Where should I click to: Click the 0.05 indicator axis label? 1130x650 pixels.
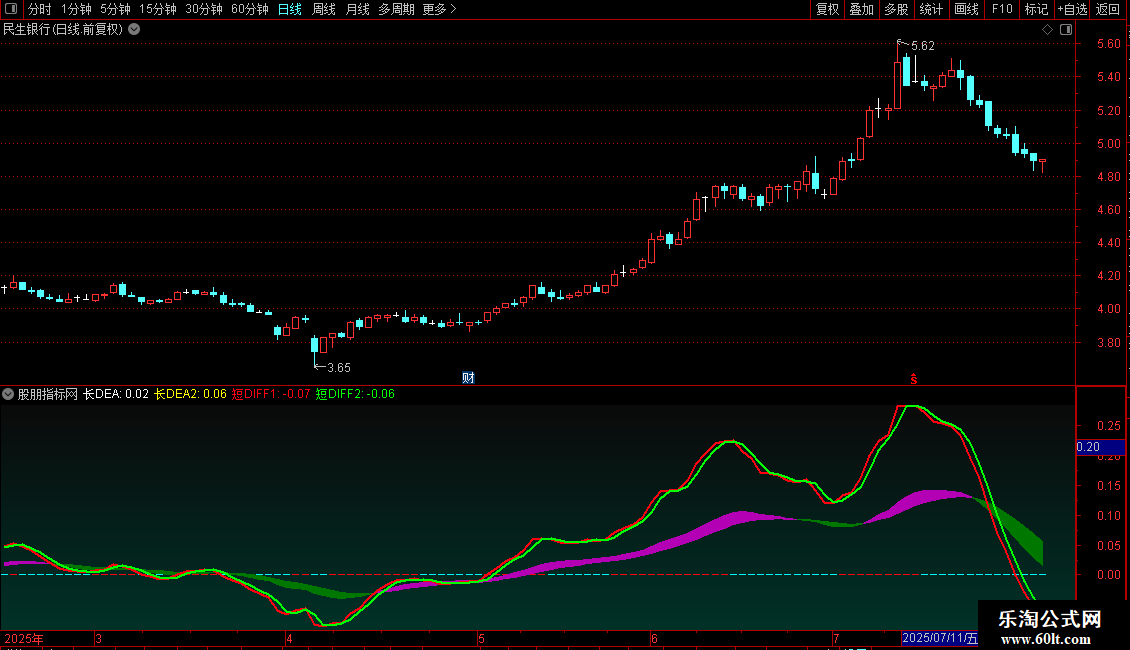coord(1109,546)
